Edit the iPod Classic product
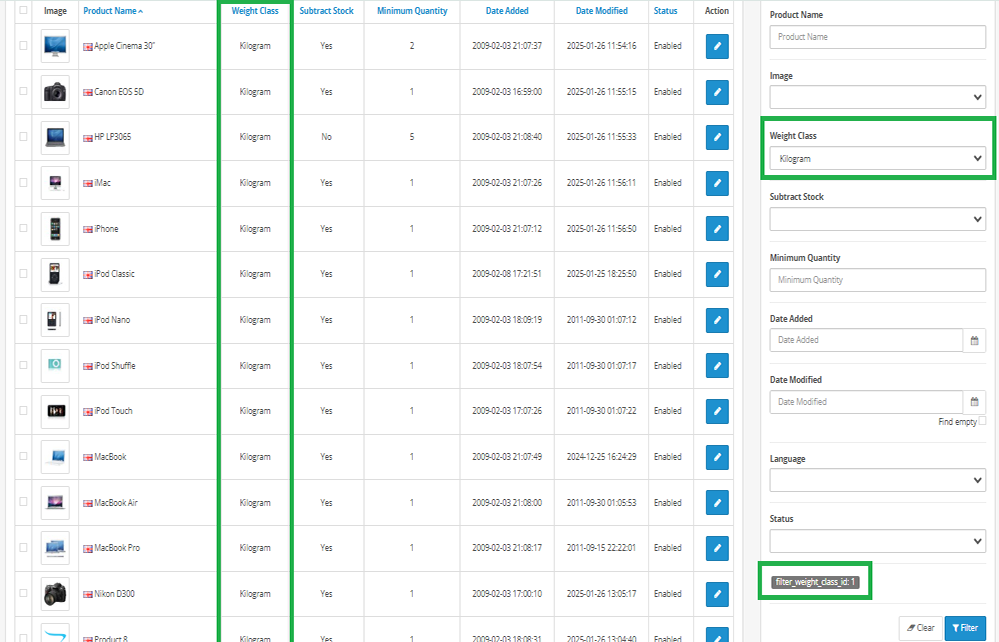This screenshot has height=642, width=999. tap(717, 275)
